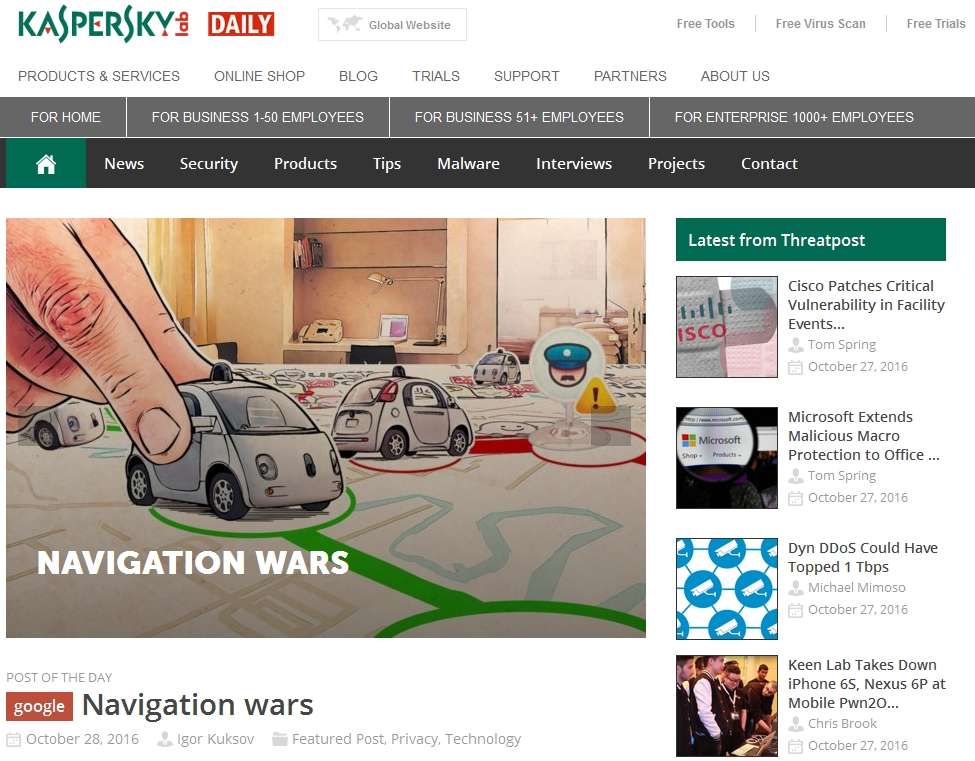Screen dimensions: 975x761
Task: Click author icon beside Igor Kuksov
Action: tap(165, 739)
